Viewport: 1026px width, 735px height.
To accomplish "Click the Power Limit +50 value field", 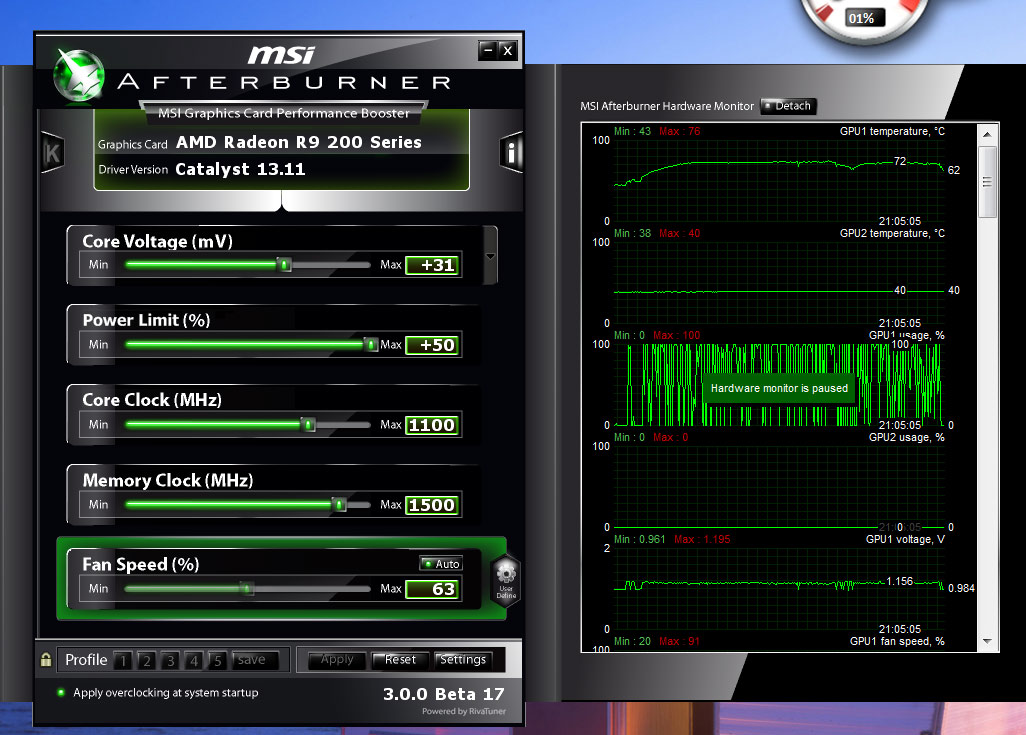I will pos(433,345).
